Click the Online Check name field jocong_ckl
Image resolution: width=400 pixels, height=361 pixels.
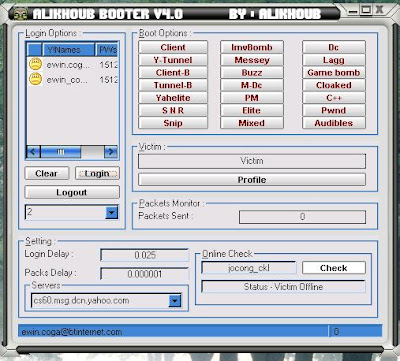[249, 268]
